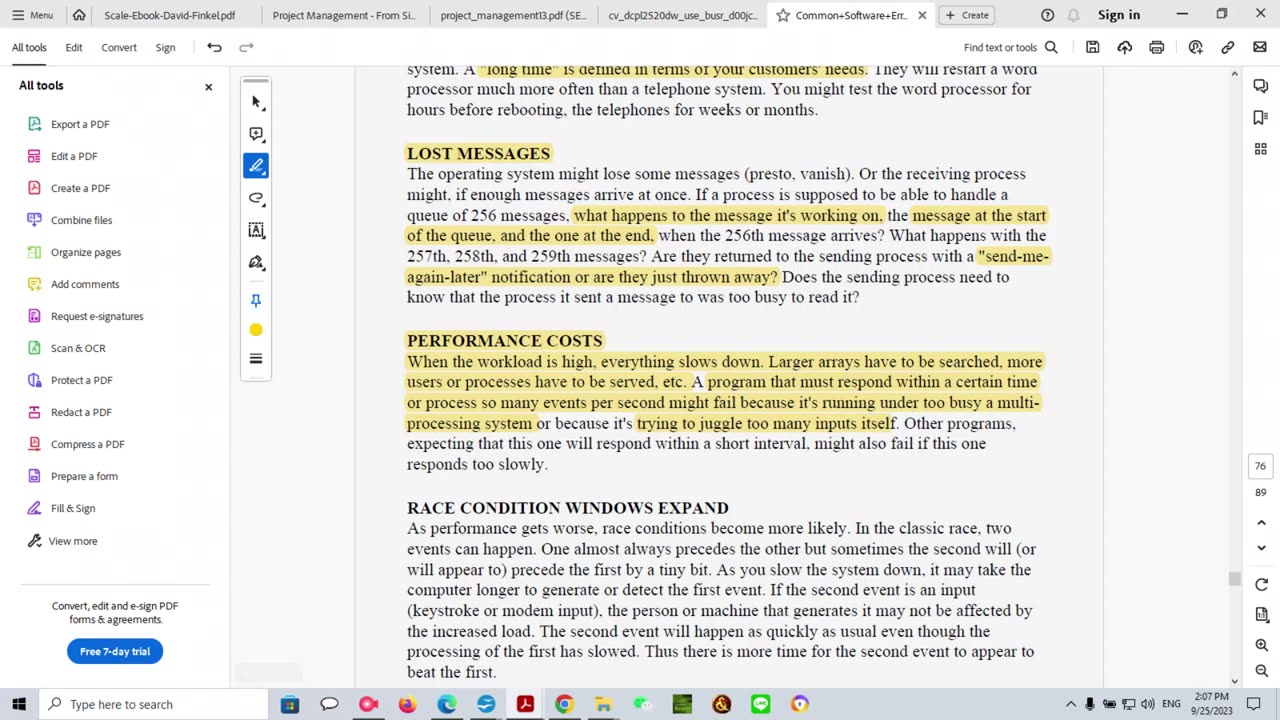Open the Help question mark icon
The width and height of the screenshot is (1280, 720).
1047,15
